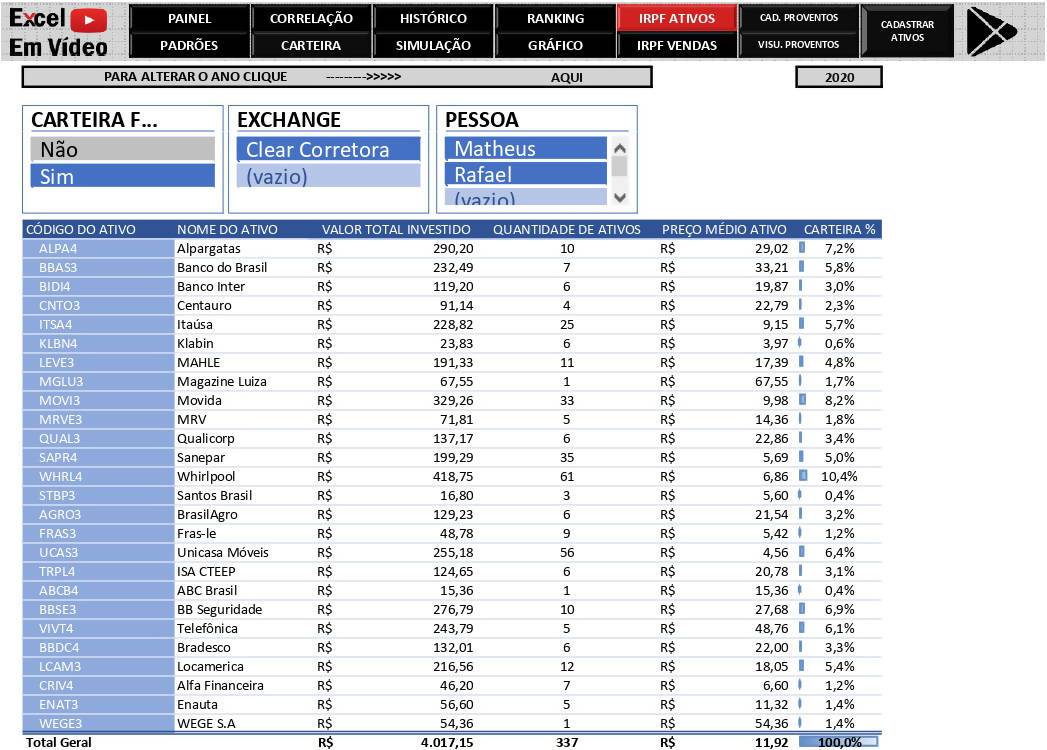This screenshot has width=1047, height=750.
Task: Select 'Sim' in Carteira slicer
Action: tap(123, 176)
